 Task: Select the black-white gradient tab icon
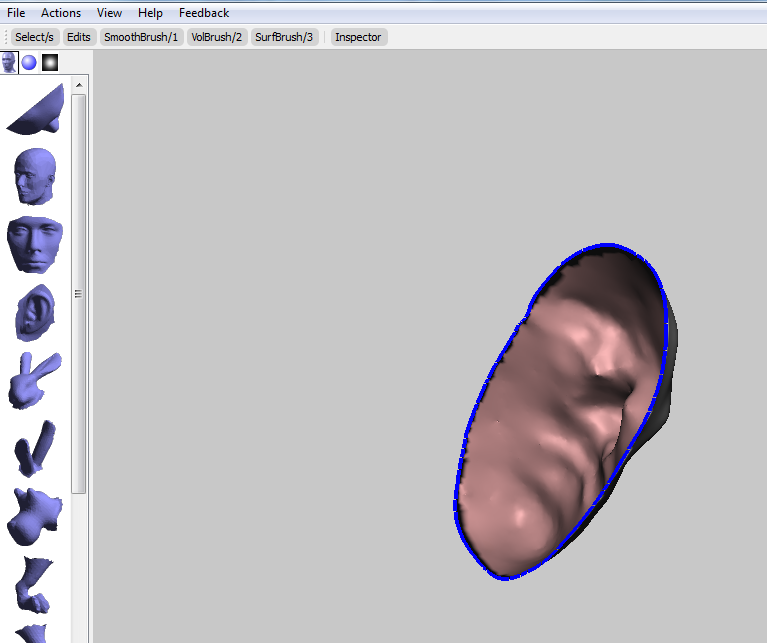click(50, 63)
